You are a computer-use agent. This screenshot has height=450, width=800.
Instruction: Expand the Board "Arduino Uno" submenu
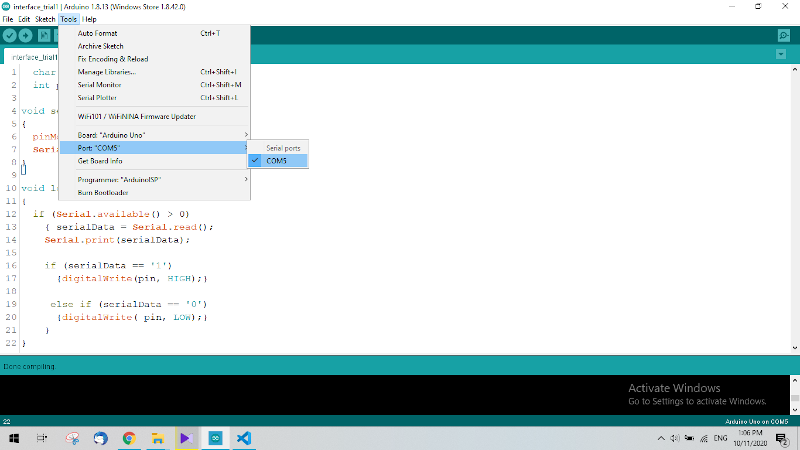pyautogui.click(x=155, y=135)
